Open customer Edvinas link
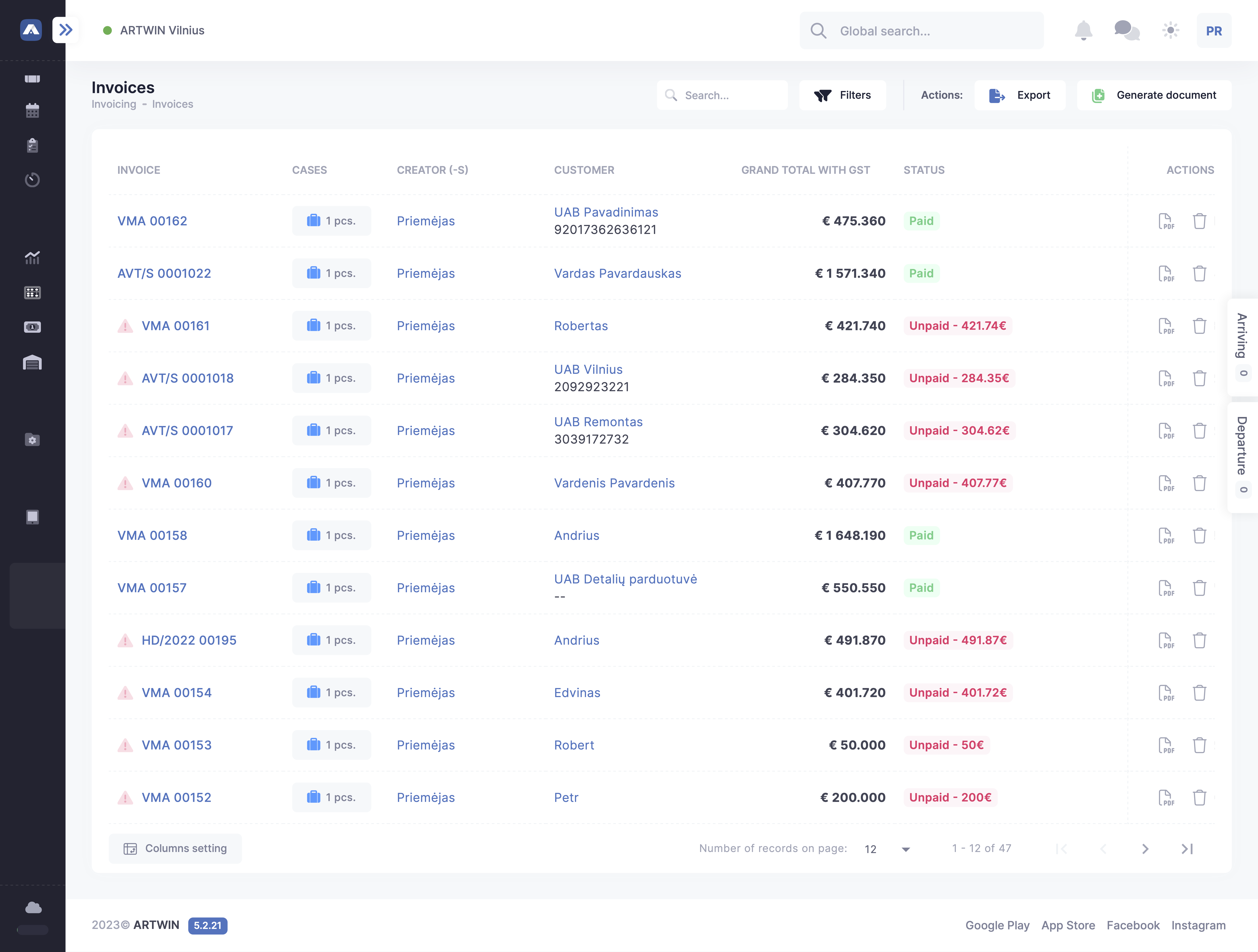Image resolution: width=1258 pixels, height=952 pixels. point(577,693)
